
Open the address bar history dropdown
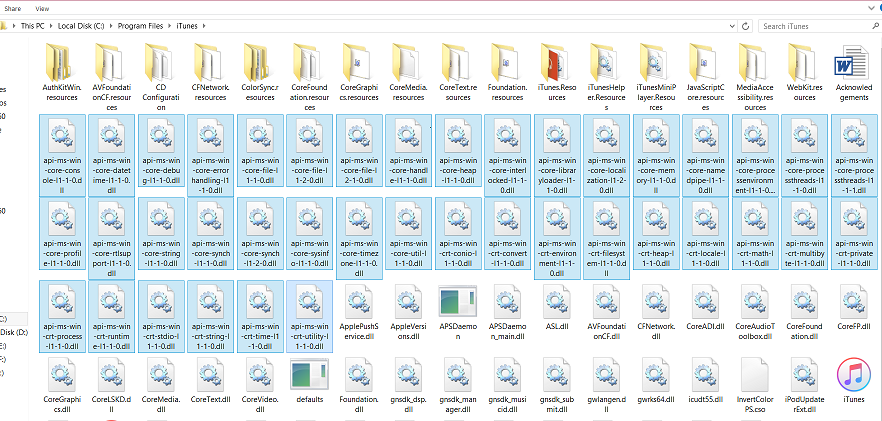click(732, 26)
